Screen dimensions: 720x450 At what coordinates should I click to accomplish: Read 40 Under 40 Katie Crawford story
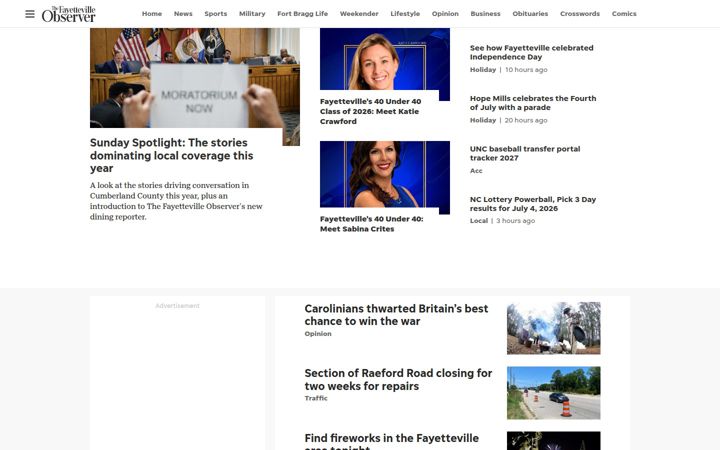pyautogui.click(x=371, y=111)
